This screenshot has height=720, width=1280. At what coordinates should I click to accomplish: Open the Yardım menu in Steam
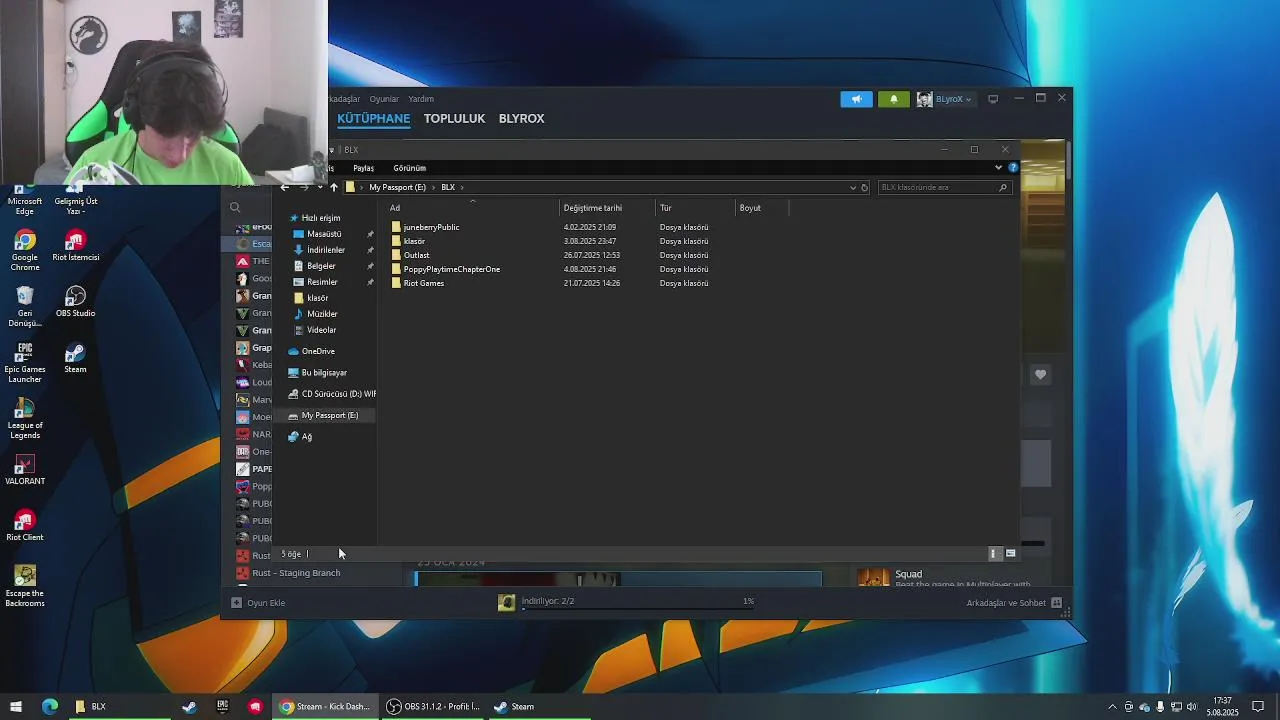(421, 99)
